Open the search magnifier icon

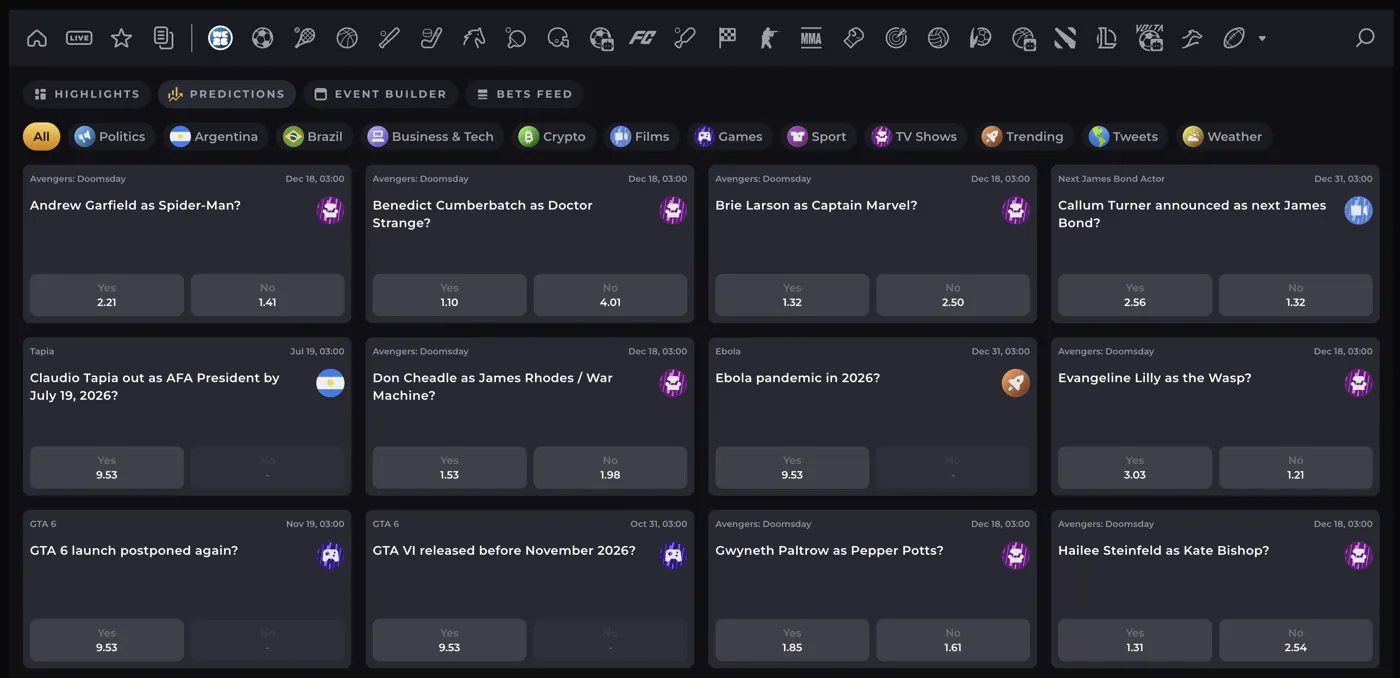1365,38
